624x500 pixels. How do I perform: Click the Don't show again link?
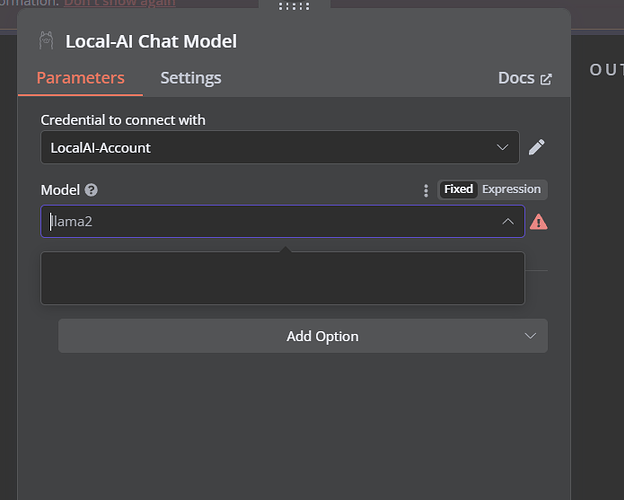pyautogui.click(x=119, y=3)
